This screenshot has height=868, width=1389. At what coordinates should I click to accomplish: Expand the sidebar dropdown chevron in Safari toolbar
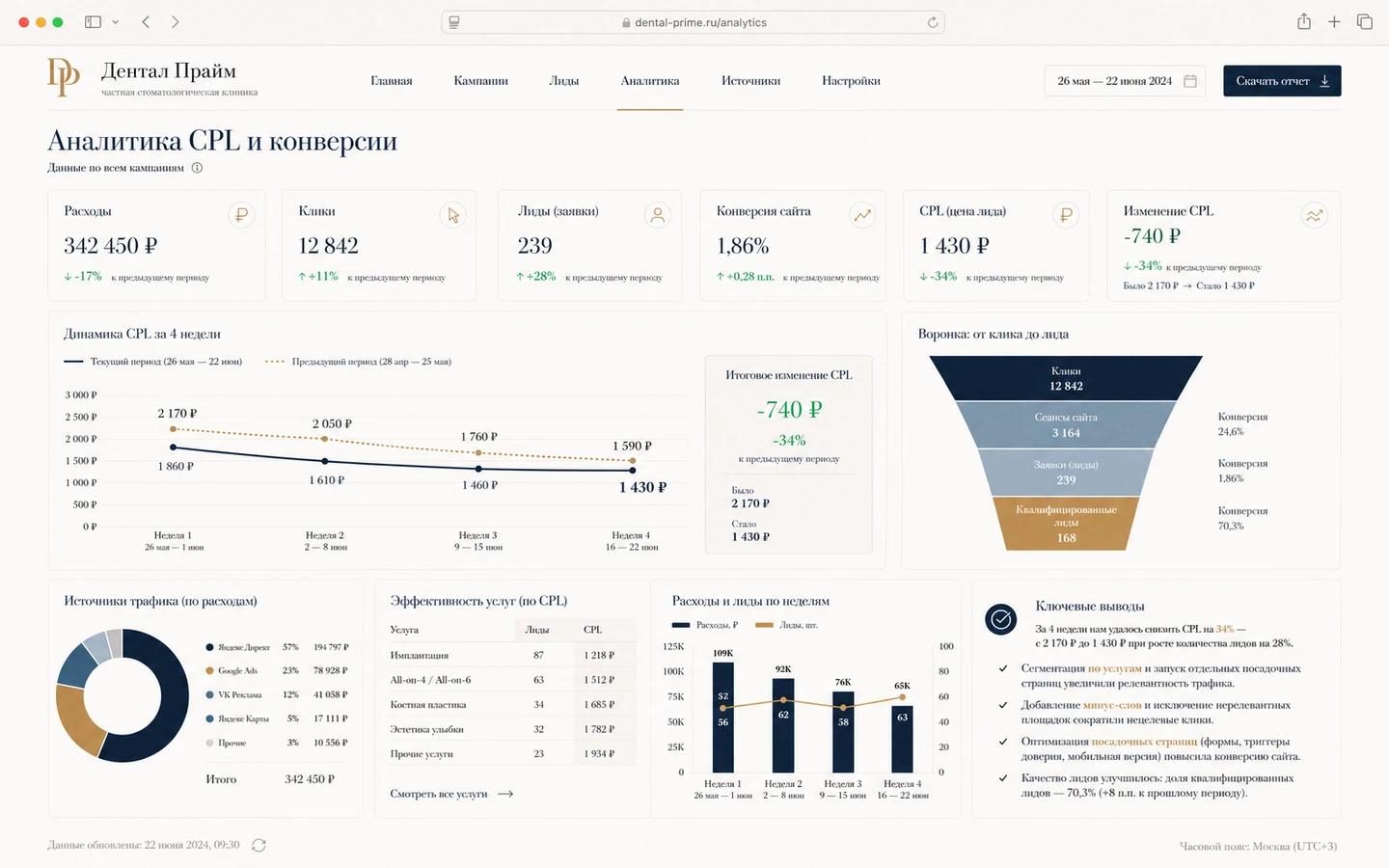tap(116, 21)
